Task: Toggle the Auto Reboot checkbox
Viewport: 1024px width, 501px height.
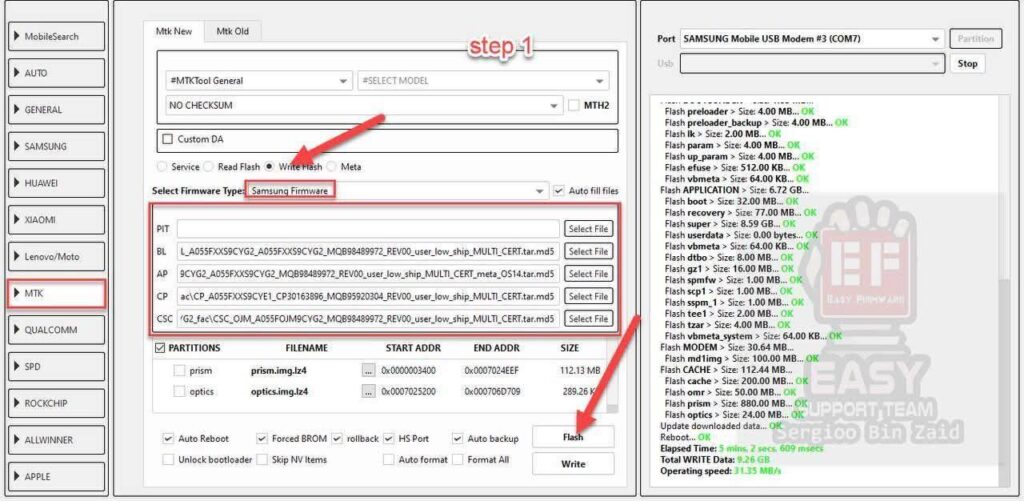Action: (168, 438)
